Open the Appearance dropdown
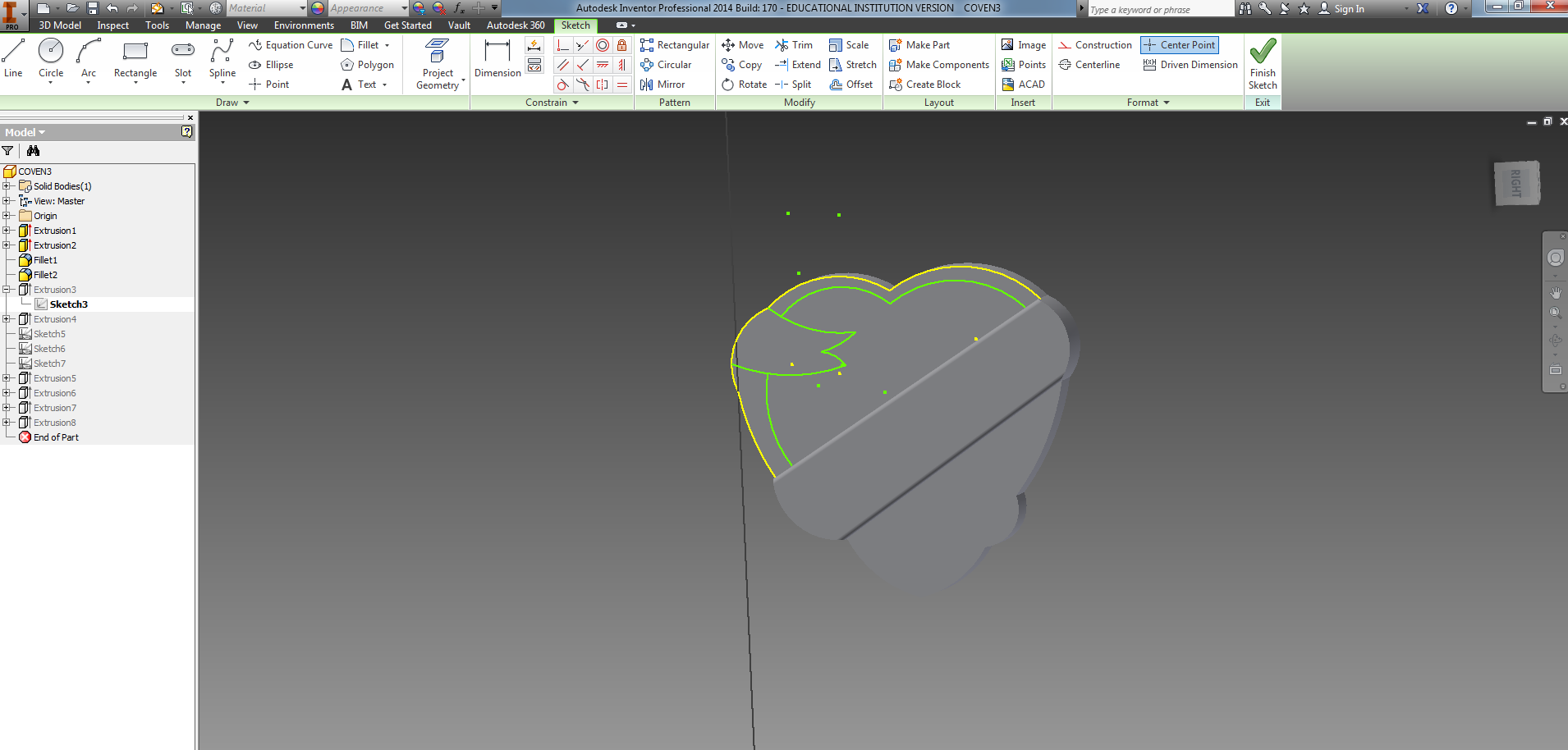Screen dimensions: 1568x750 [404, 8]
